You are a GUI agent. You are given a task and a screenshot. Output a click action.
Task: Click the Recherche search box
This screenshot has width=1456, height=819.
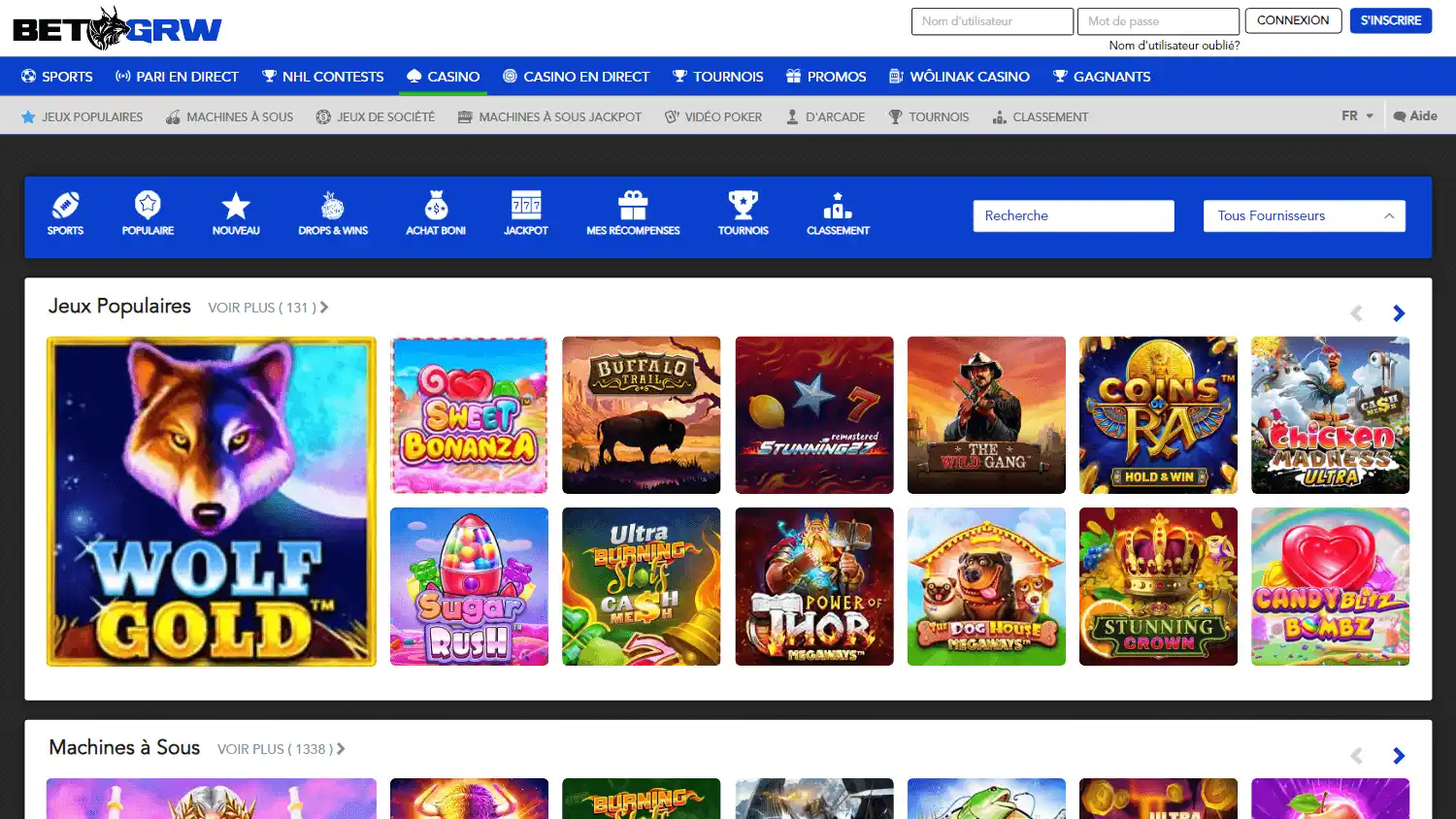[x=1074, y=215]
